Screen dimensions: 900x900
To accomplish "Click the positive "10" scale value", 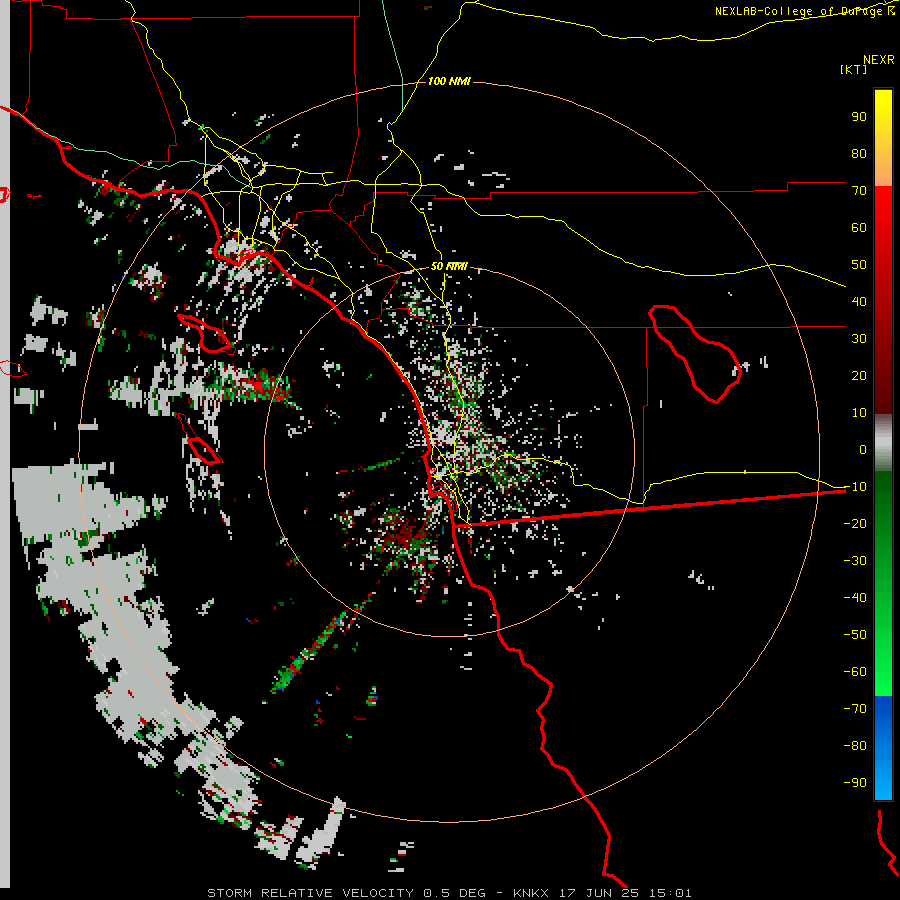I will (859, 413).
